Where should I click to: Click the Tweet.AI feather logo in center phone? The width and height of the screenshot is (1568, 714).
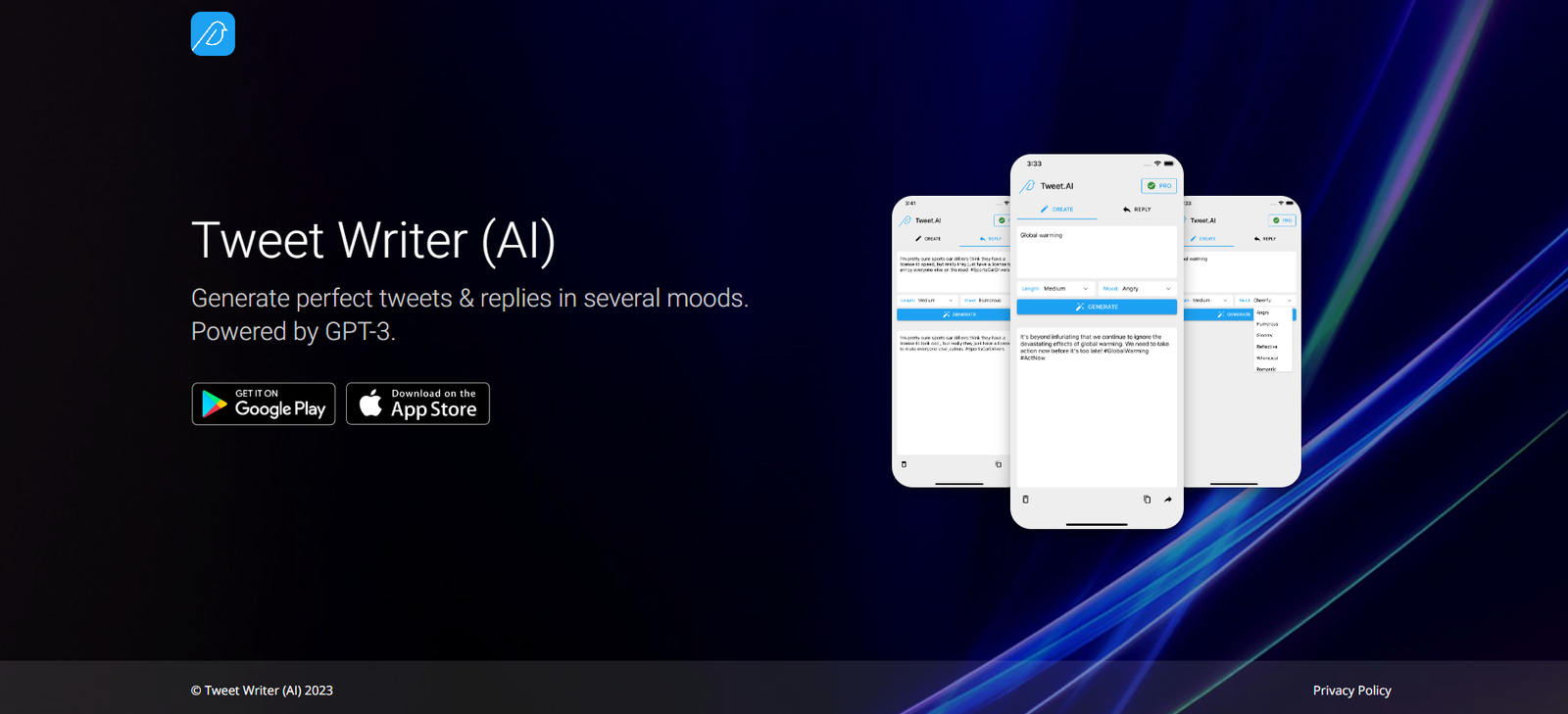(x=1028, y=186)
